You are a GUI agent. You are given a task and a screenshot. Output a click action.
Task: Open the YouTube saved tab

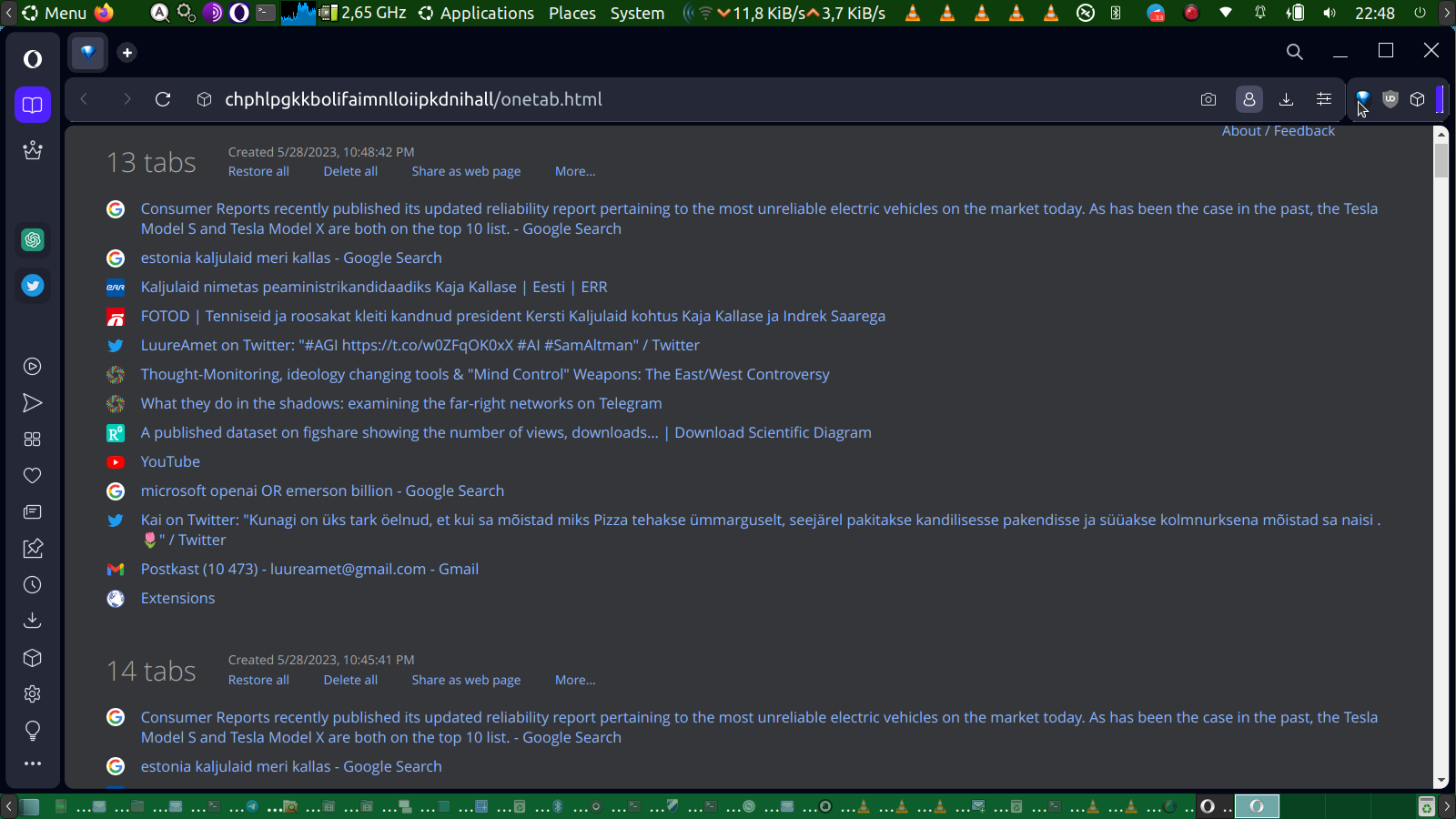(x=170, y=461)
